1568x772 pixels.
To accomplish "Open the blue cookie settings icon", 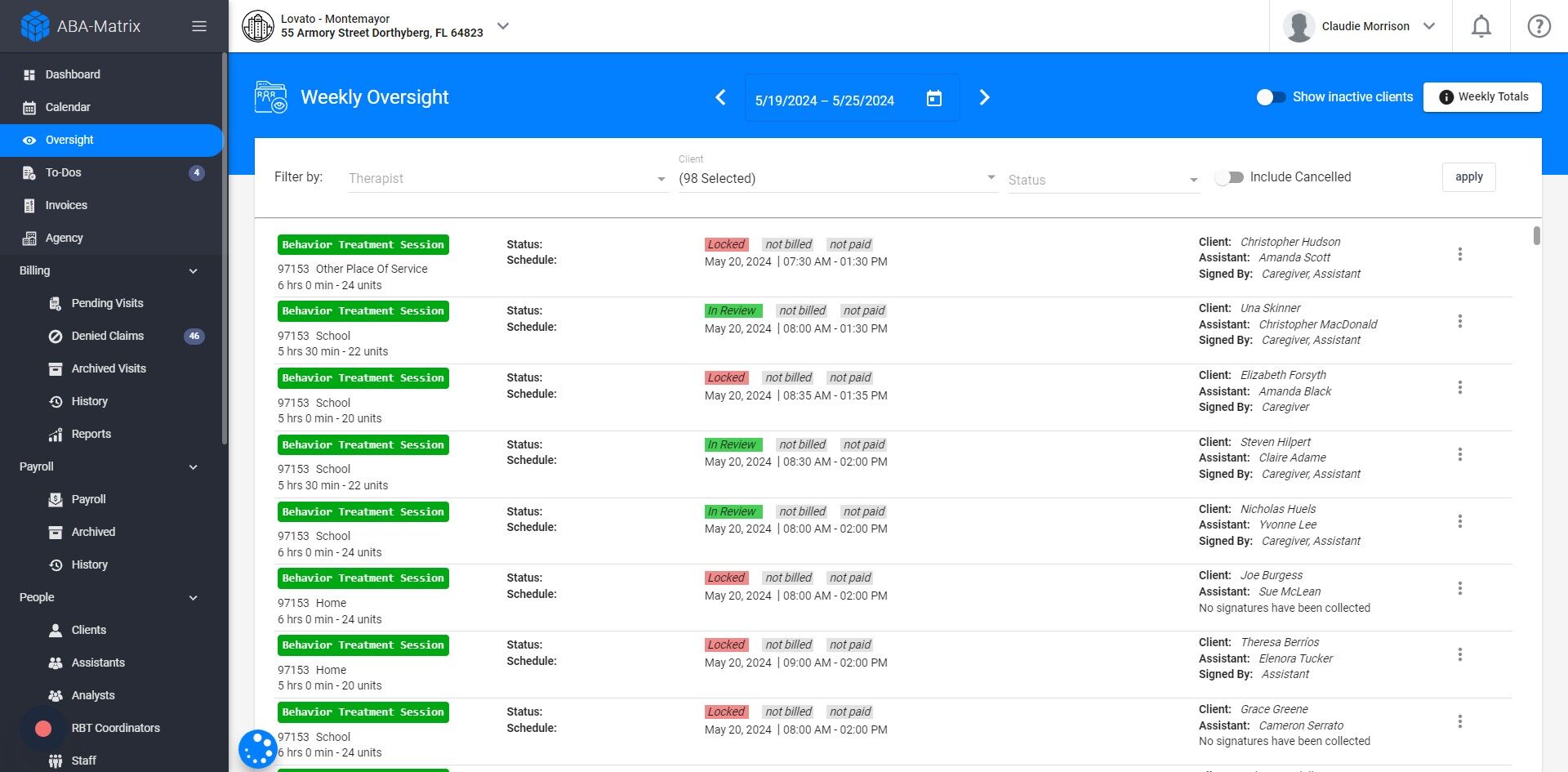I will (x=258, y=749).
